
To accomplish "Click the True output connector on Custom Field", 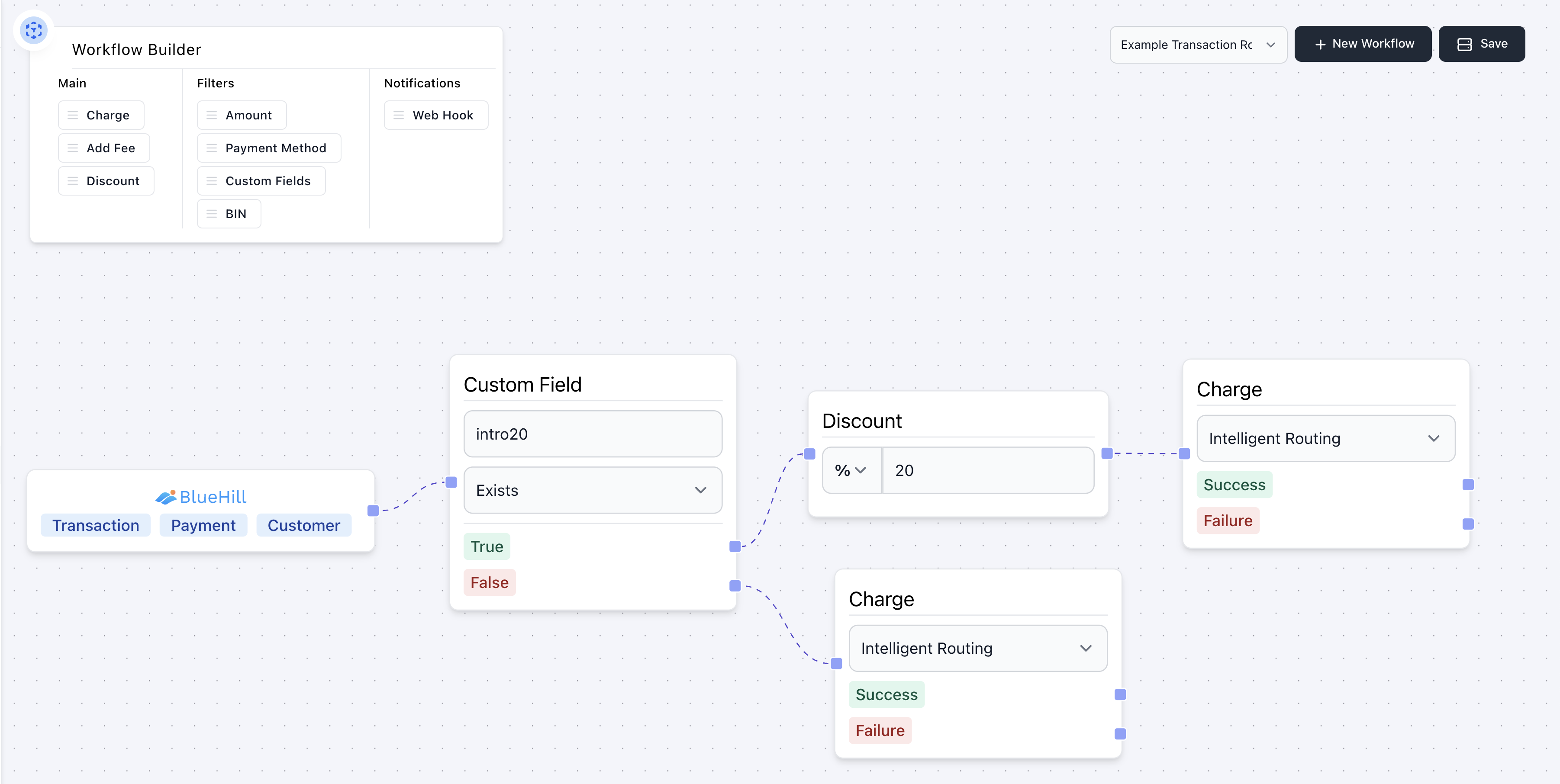I will tap(735, 547).
